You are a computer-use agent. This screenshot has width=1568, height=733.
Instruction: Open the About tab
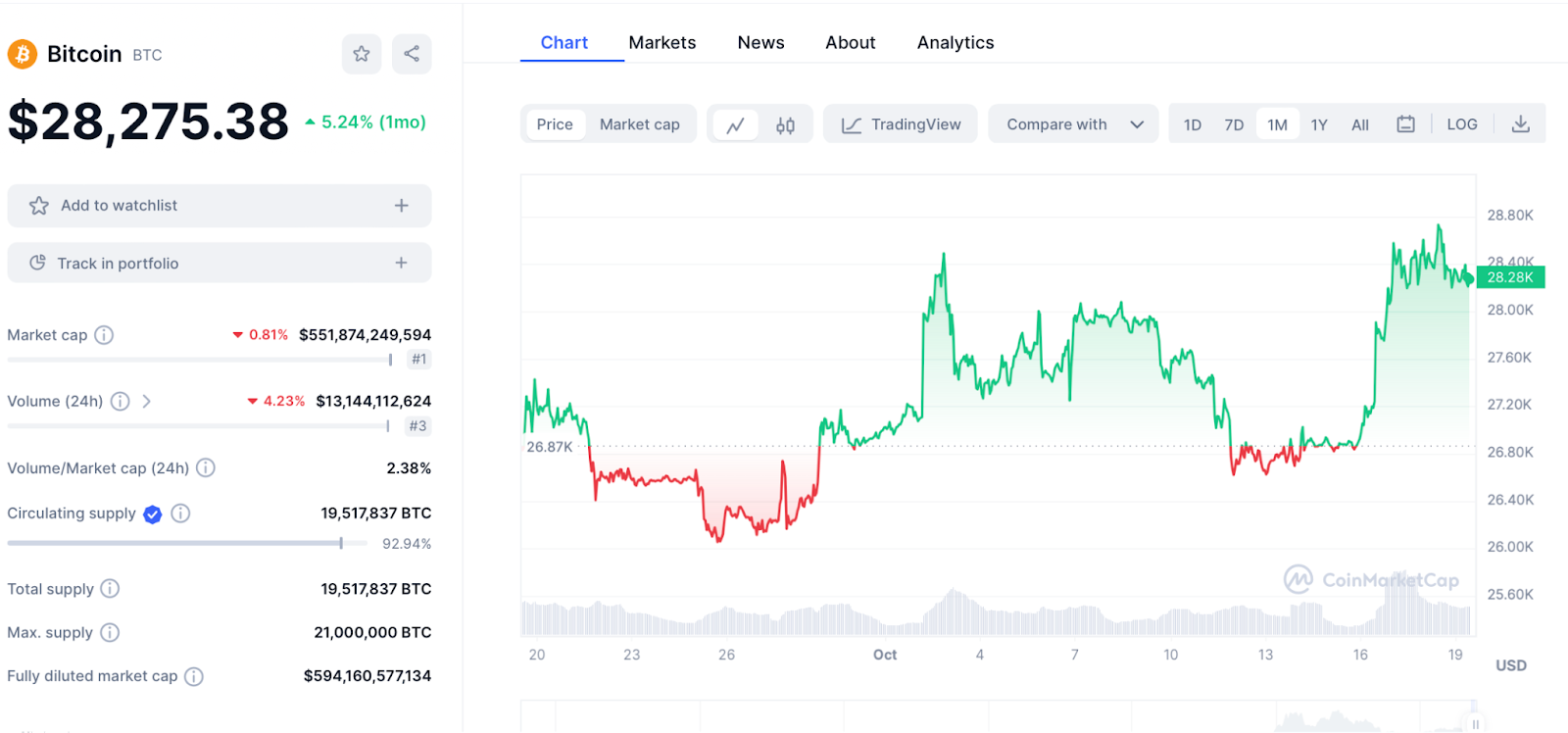tap(851, 42)
